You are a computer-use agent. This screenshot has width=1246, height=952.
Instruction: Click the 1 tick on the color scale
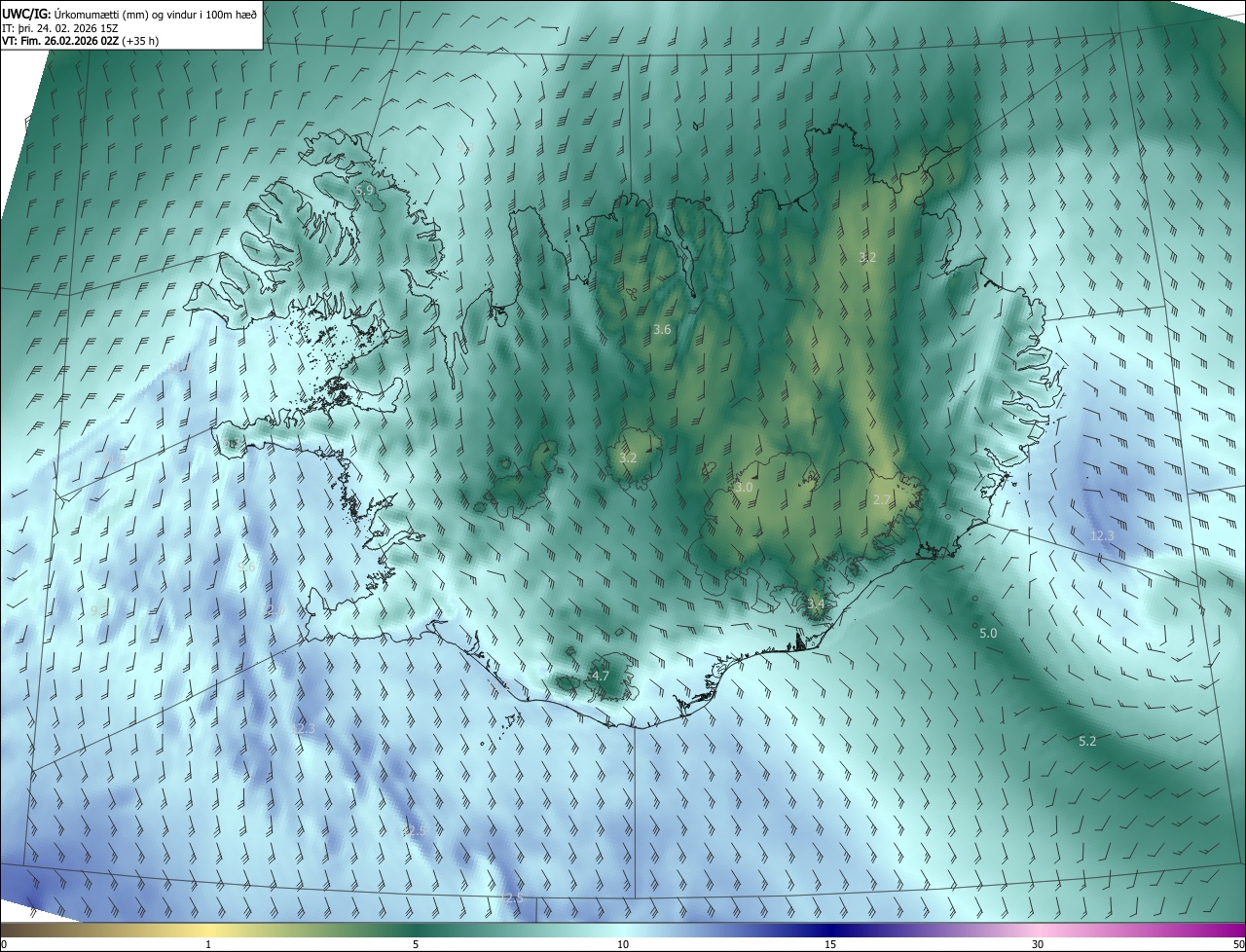[208, 944]
